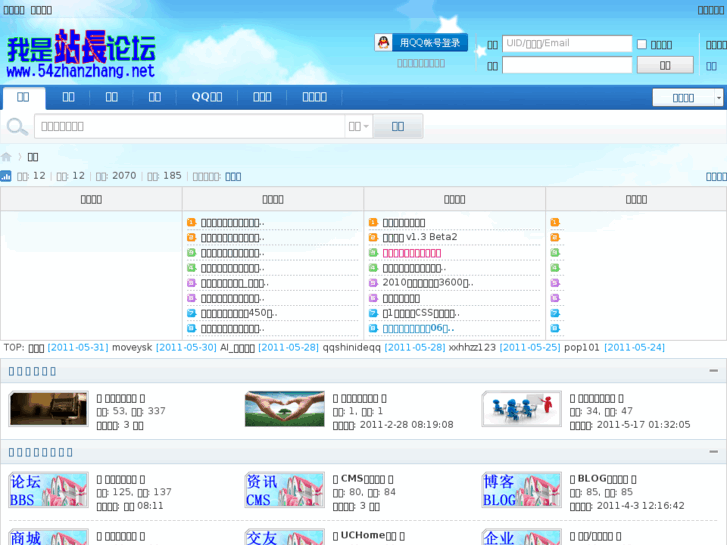Click the user 'xxhhzz123' in the TOP row
Viewport: 727px width, 545px height.
click(x=472, y=347)
